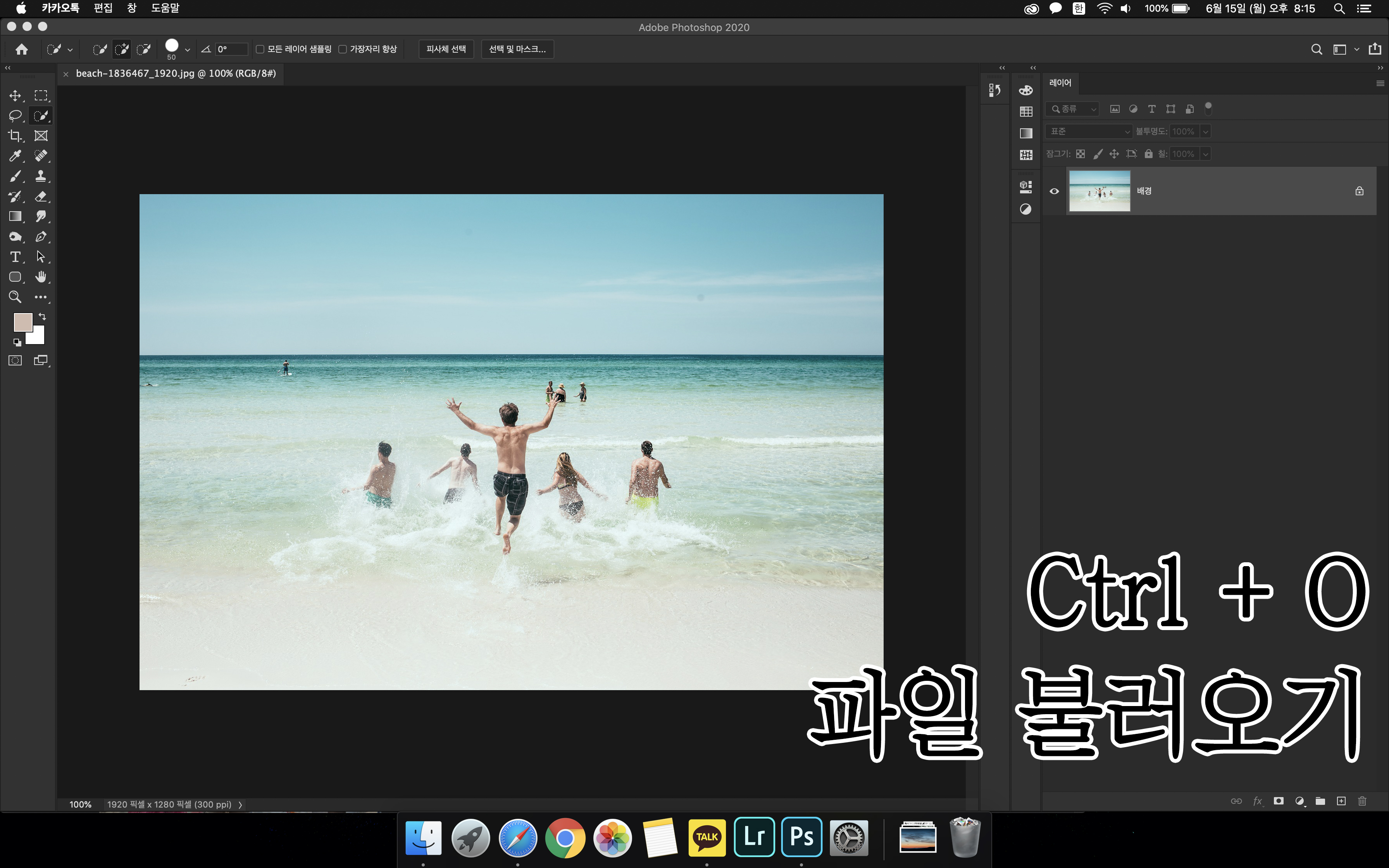1389x868 pixels.
Task: Select the Lasso tool
Action: coord(15,115)
